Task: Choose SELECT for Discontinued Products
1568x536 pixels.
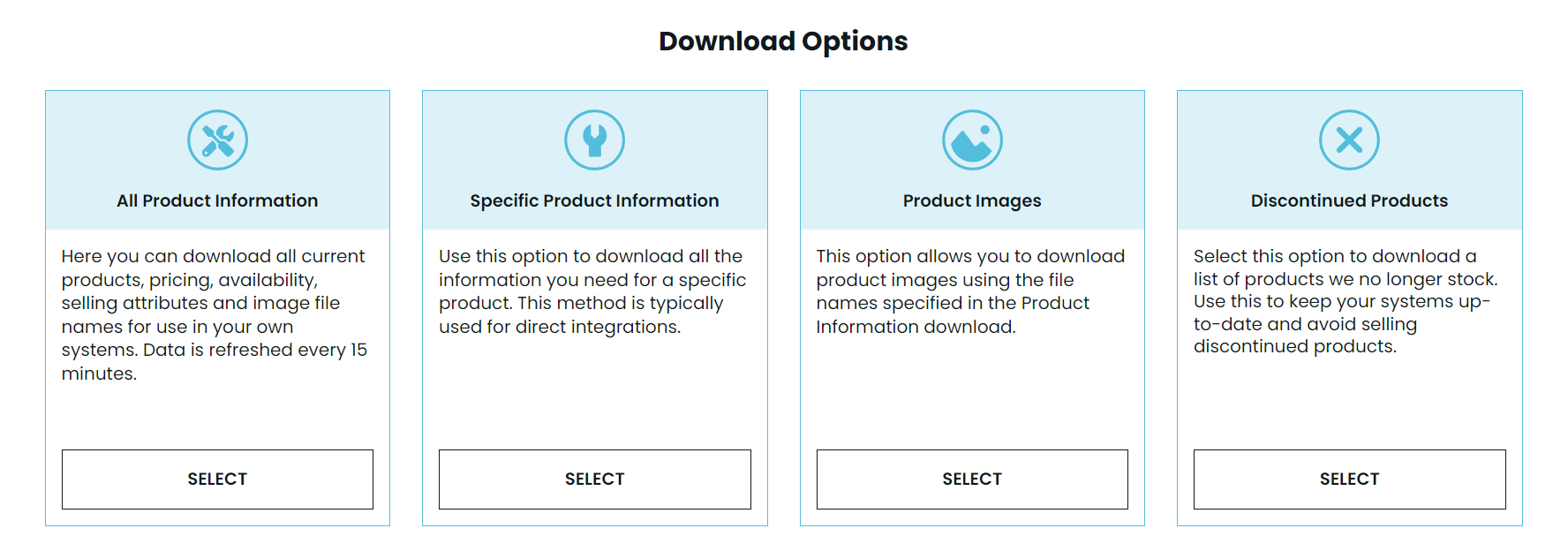Action: click(x=1348, y=479)
